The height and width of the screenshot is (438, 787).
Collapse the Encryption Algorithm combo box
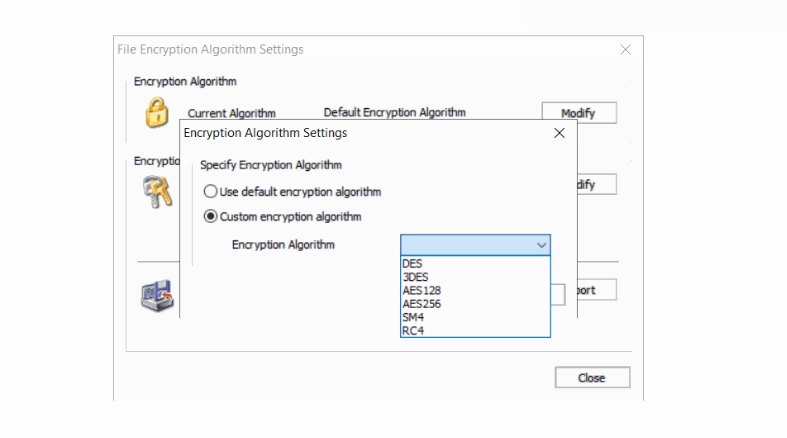point(541,245)
